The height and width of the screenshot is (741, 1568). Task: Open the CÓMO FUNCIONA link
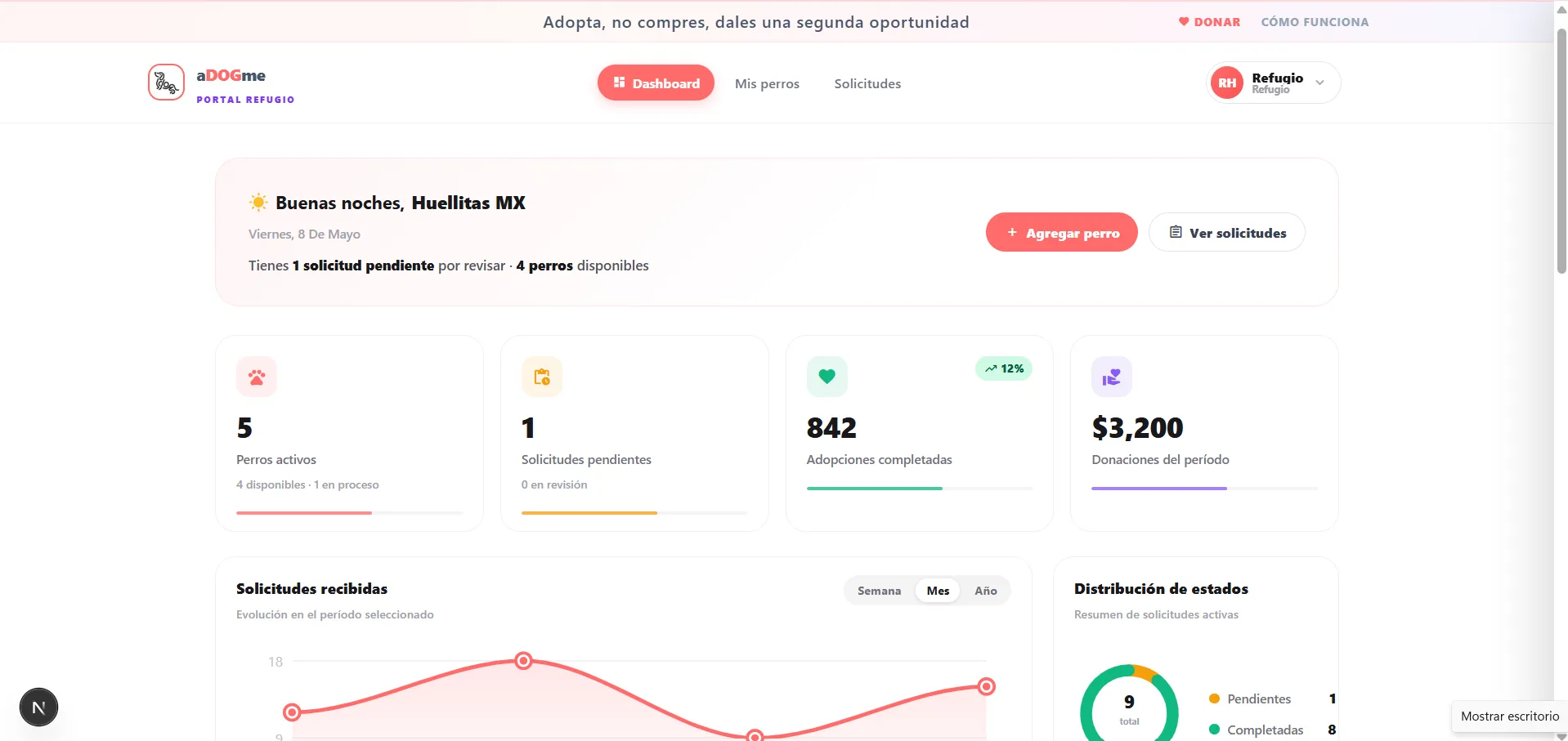[x=1315, y=22]
